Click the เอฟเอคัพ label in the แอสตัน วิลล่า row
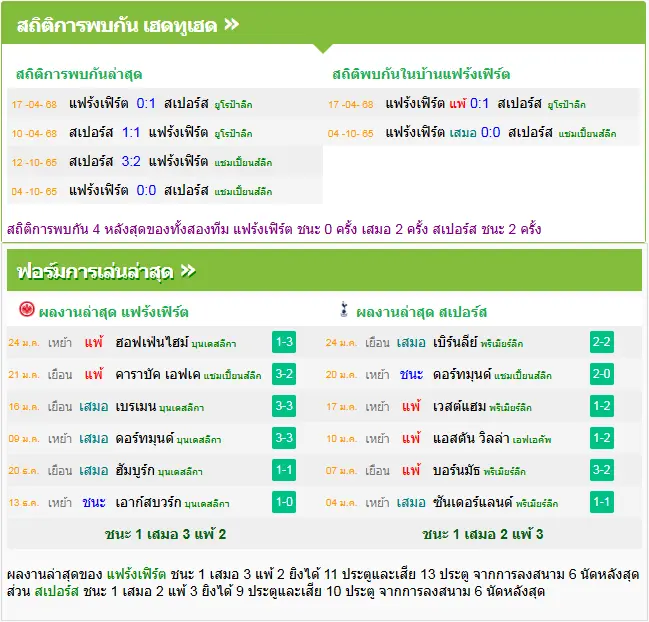This screenshot has width=649, height=622. pyautogui.click(x=532, y=439)
